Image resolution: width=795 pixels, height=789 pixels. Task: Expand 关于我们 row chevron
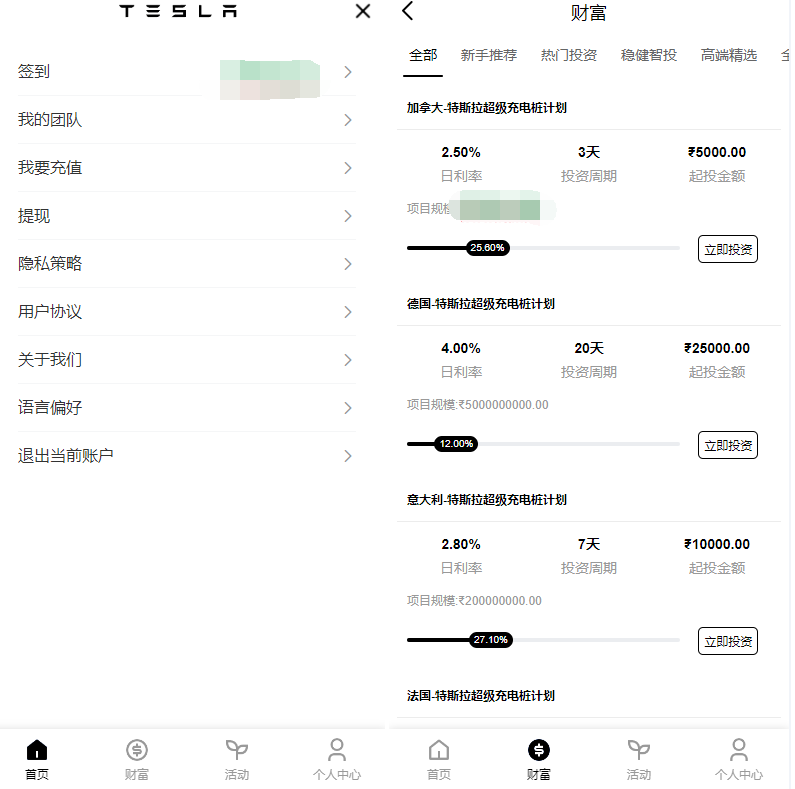348,360
